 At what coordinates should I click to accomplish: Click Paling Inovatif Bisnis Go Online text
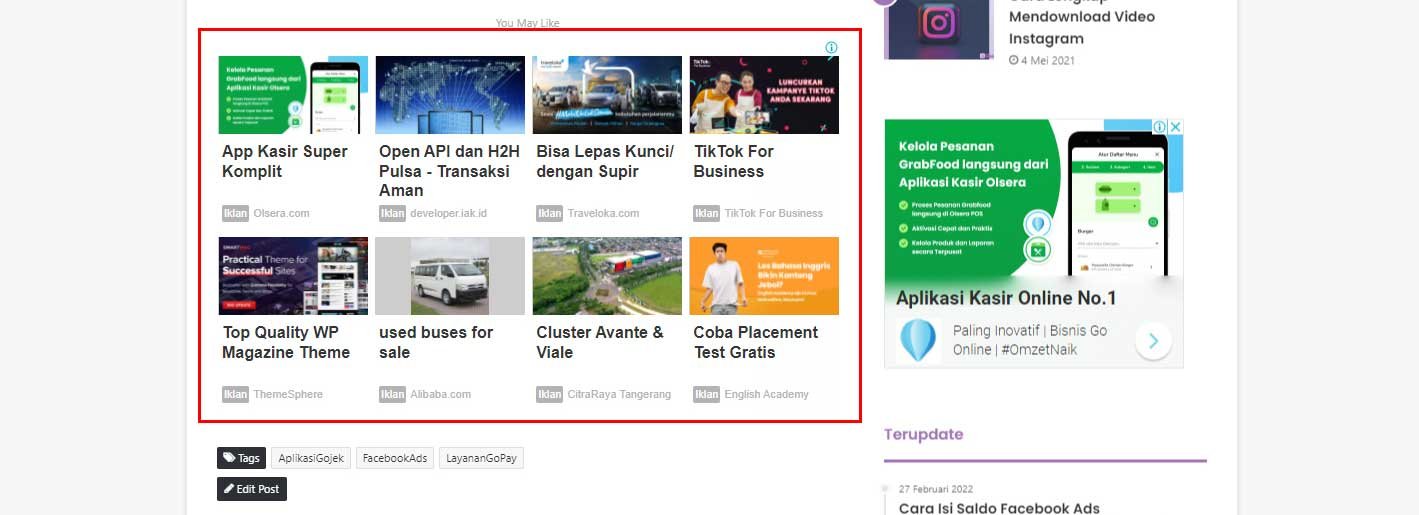coord(1030,340)
